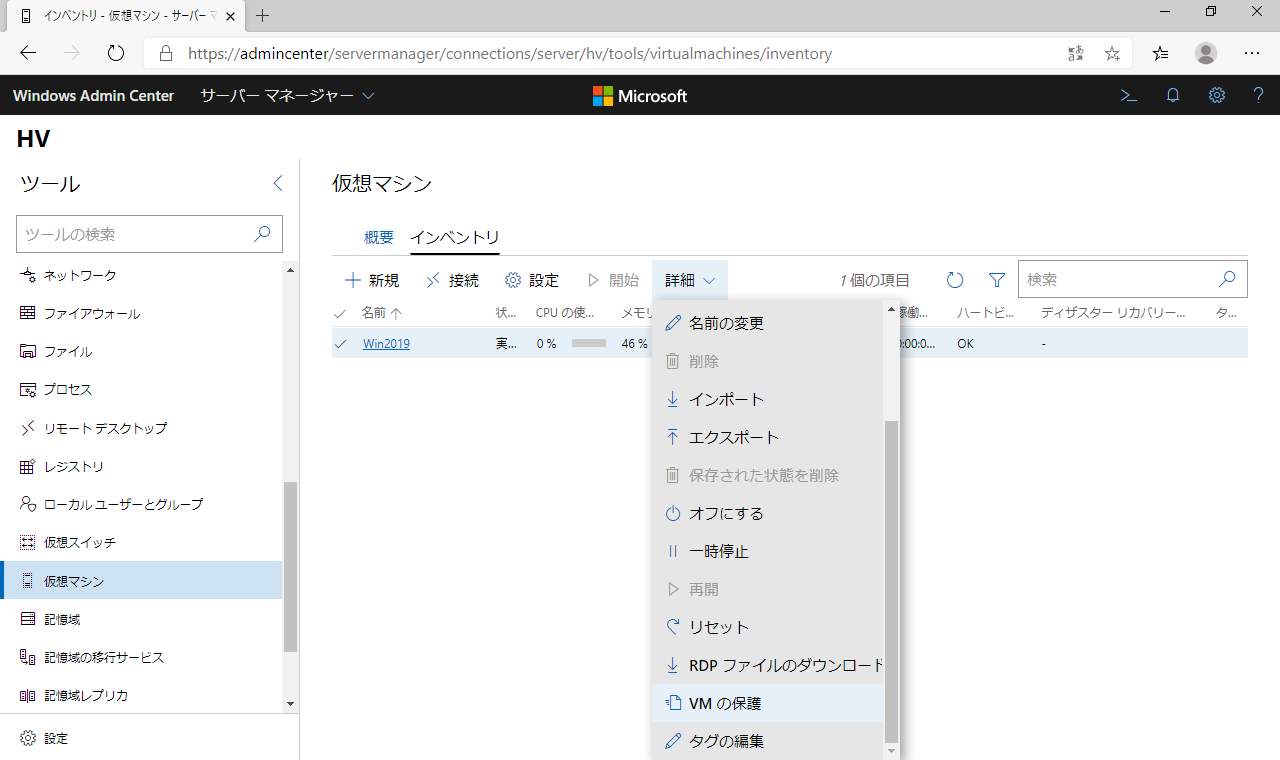This screenshot has width=1280, height=760.
Task: Open 設定 at the bottom of sidebar
Action: 43,738
